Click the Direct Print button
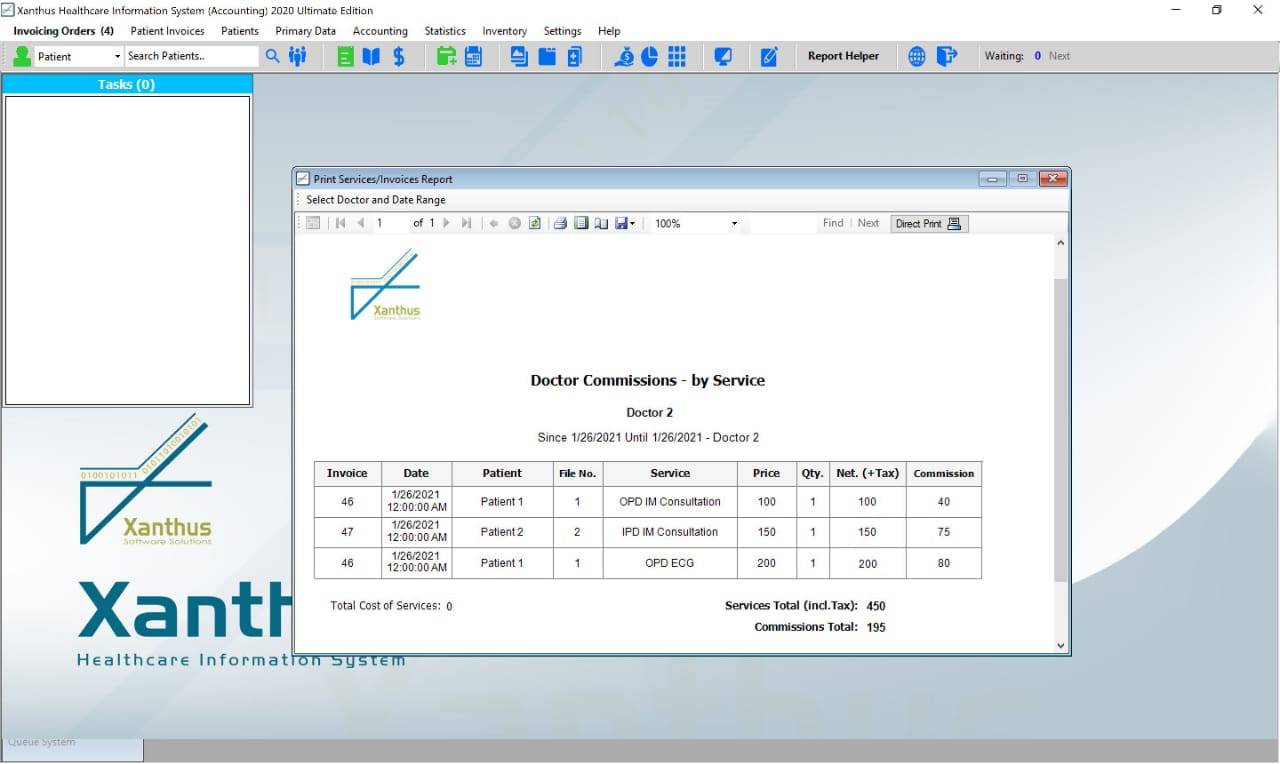The height and width of the screenshot is (764, 1280). [928, 223]
